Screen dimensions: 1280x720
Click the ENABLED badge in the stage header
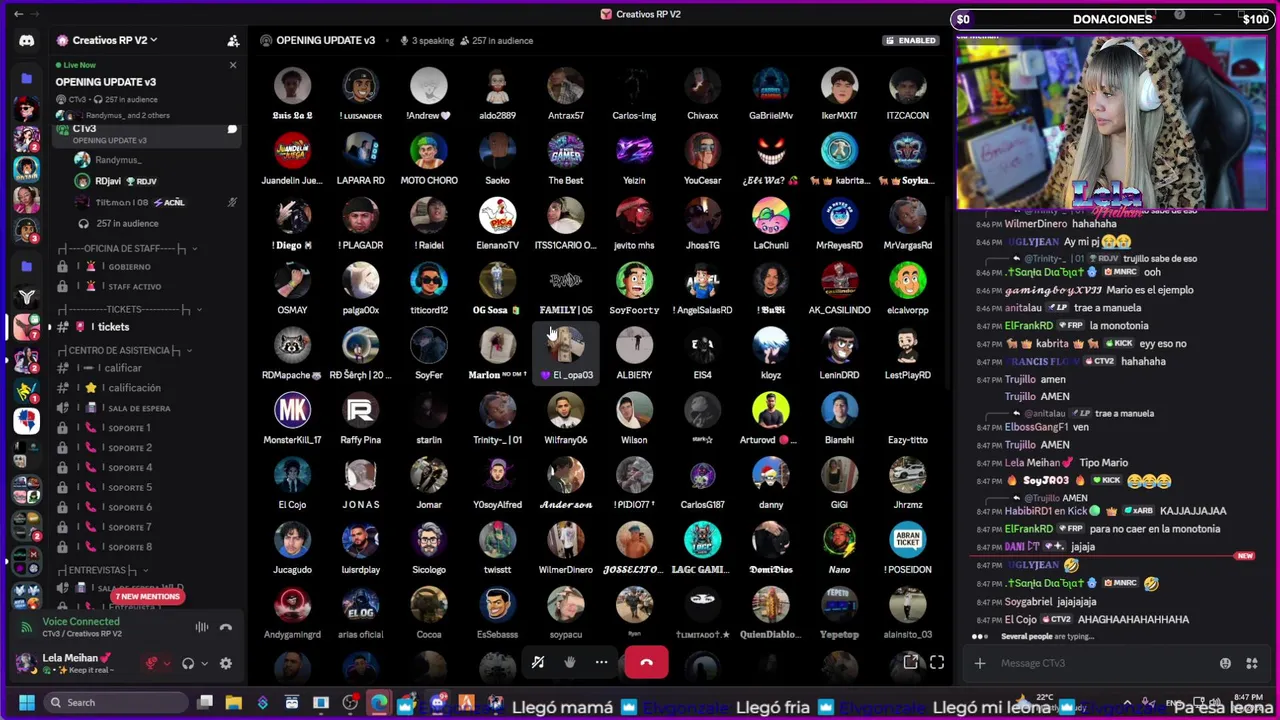911,41
